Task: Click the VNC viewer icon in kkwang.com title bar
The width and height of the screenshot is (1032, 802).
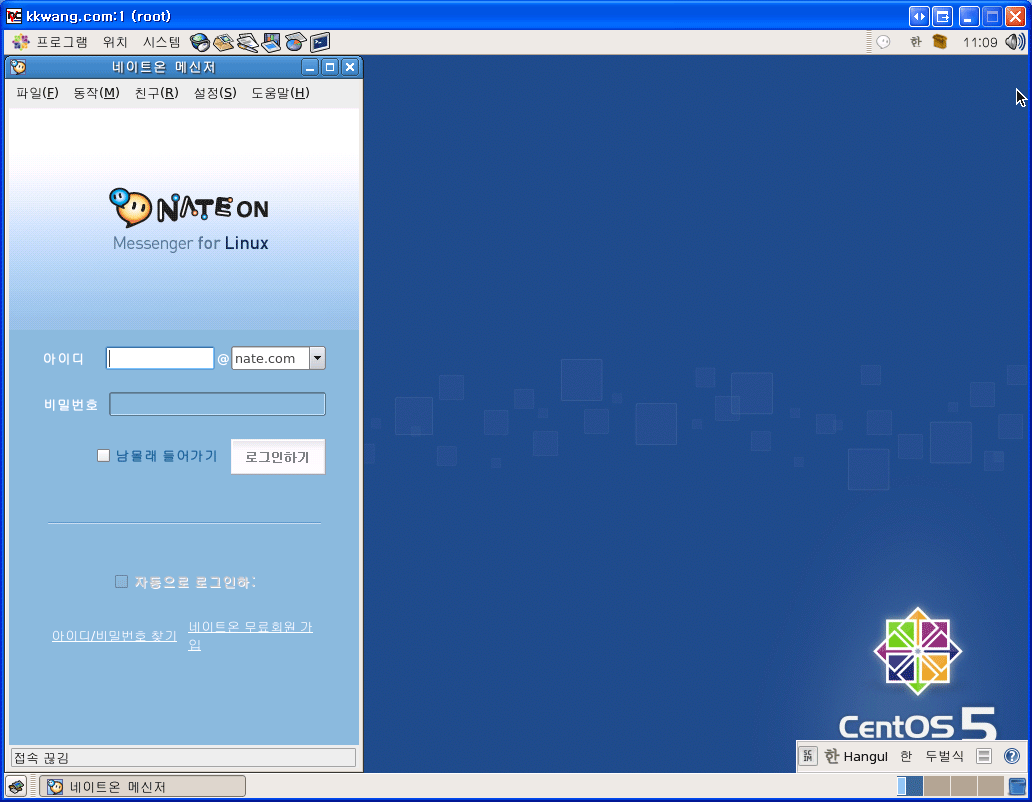Action: click(14, 16)
